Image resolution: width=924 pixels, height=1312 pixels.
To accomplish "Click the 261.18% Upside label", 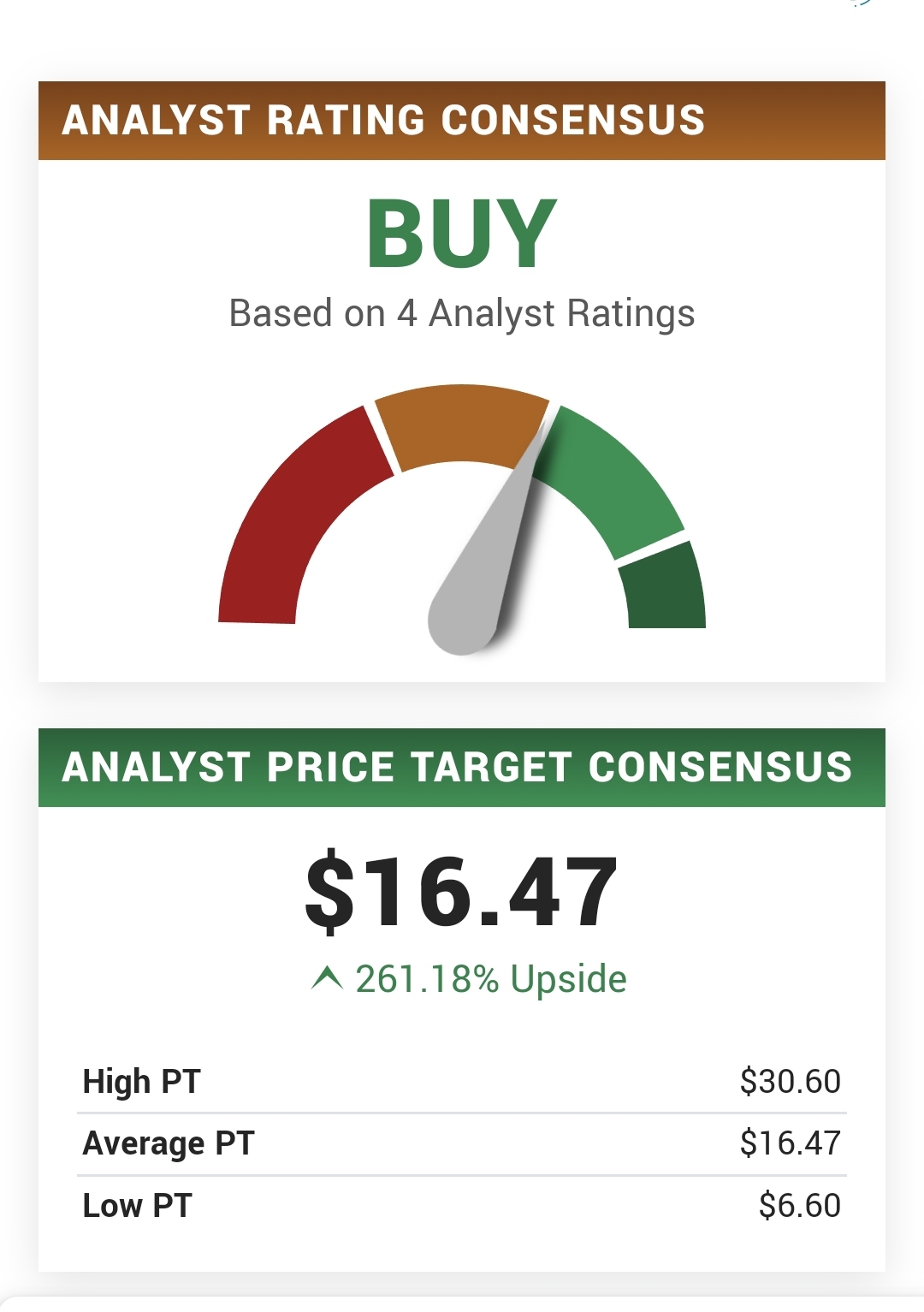I will [x=491, y=978].
